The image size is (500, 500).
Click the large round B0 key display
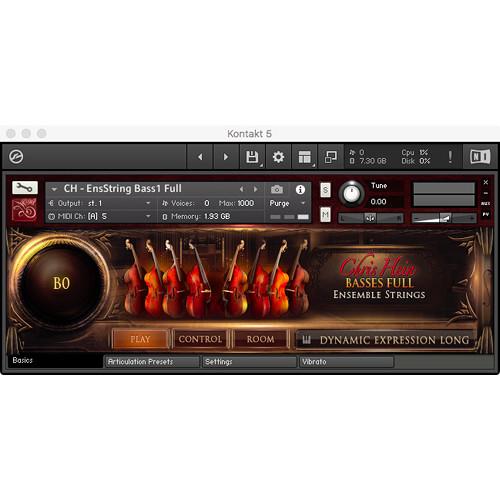[x=61, y=283]
